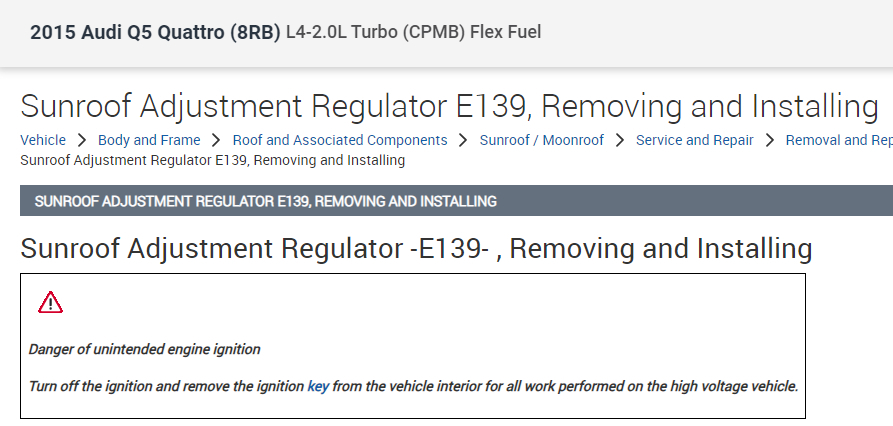Click the -E139- heading below the gray bar
Viewport: 893px width, 426px height.
(x=416, y=248)
